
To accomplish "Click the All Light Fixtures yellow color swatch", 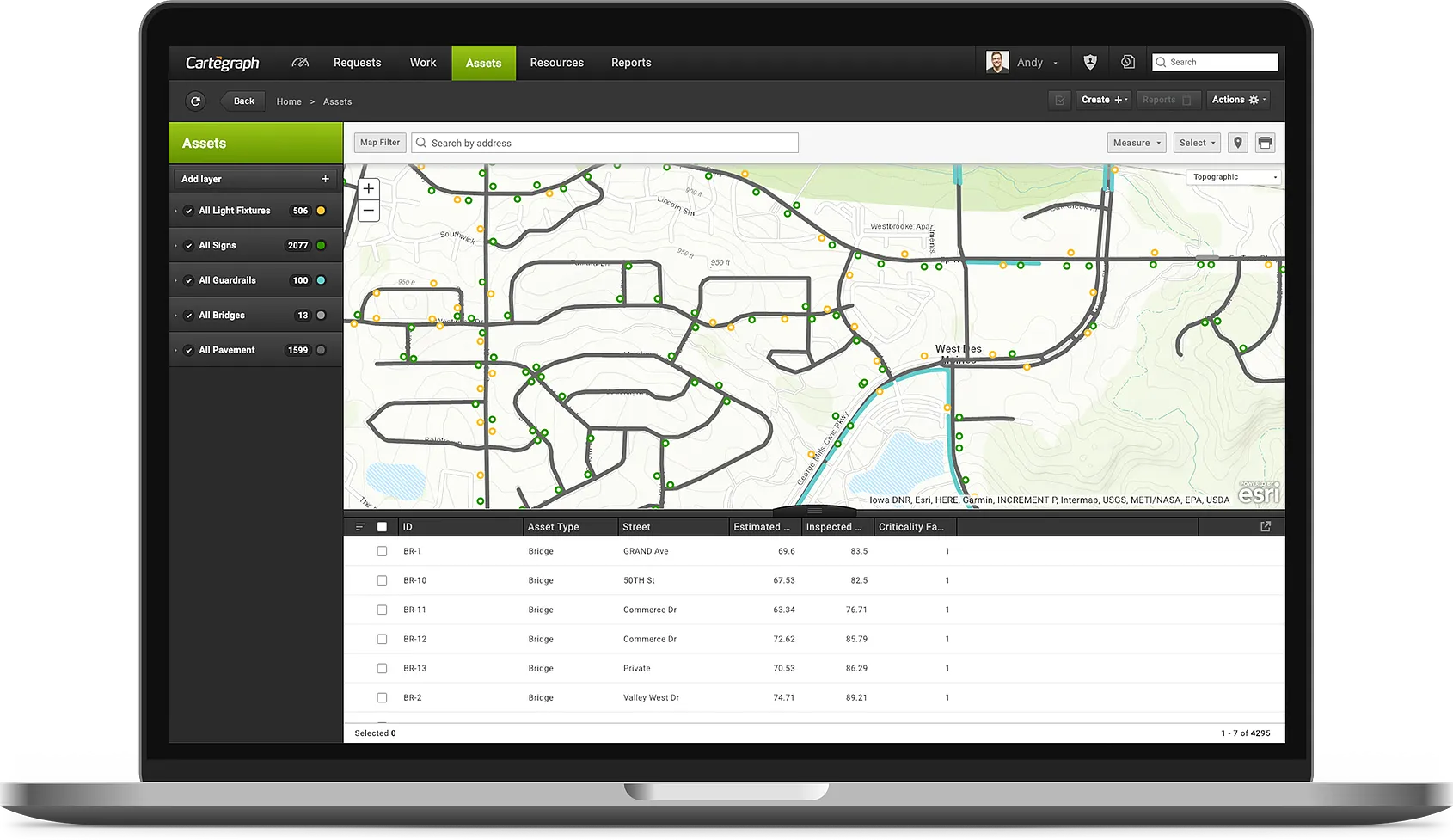I will coord(322,211).
